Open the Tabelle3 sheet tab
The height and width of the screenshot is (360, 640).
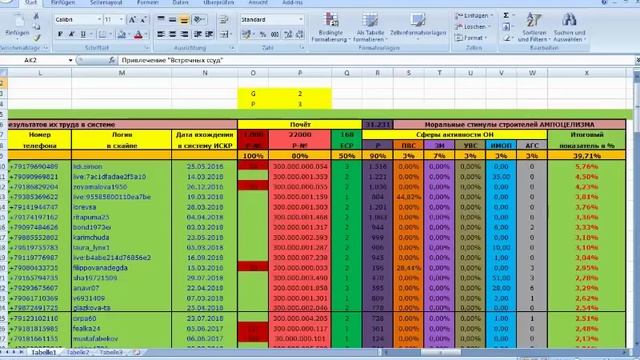click(x=111, y=352)
